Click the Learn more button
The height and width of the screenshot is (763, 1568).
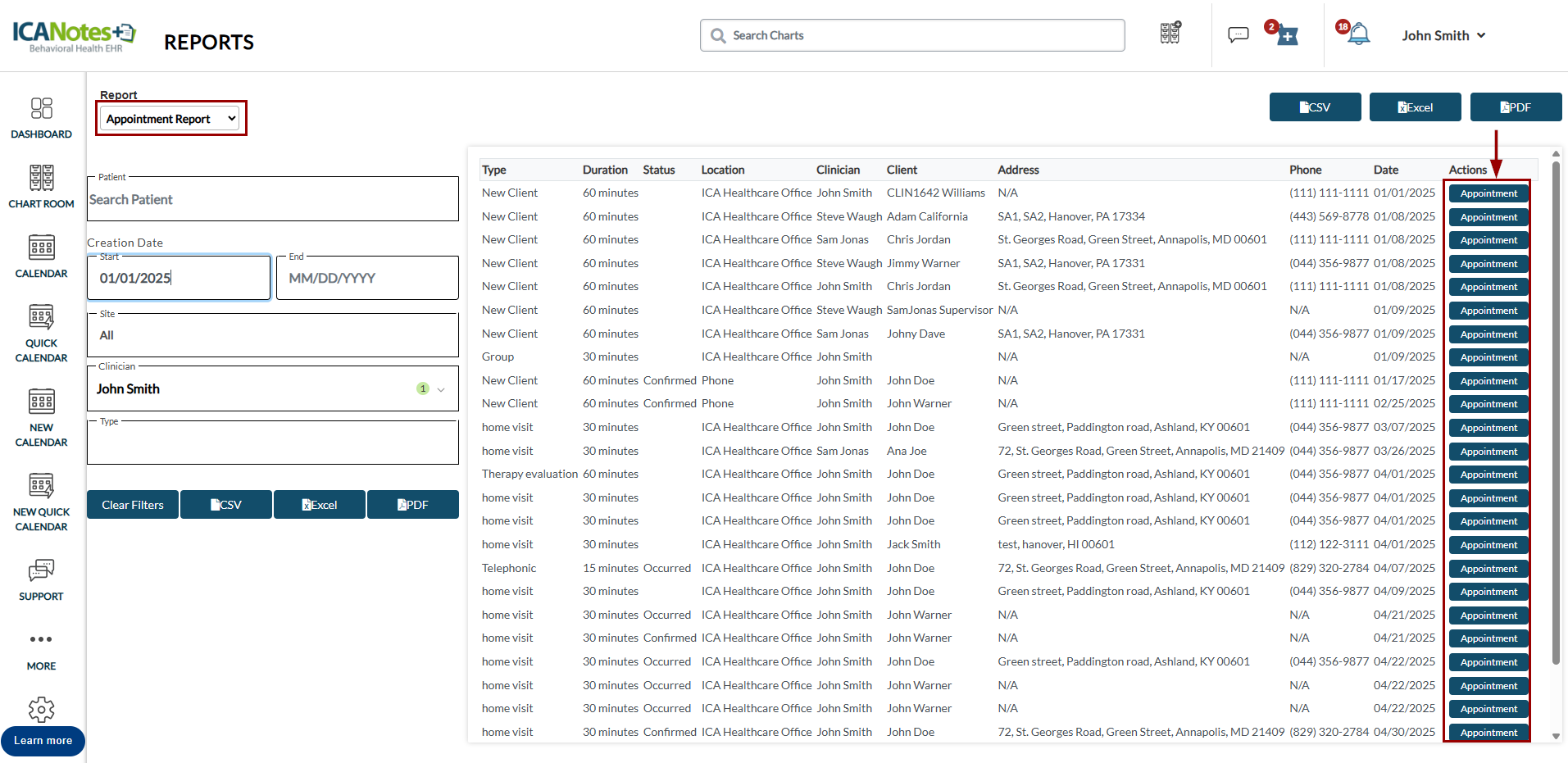coord(43,741)
